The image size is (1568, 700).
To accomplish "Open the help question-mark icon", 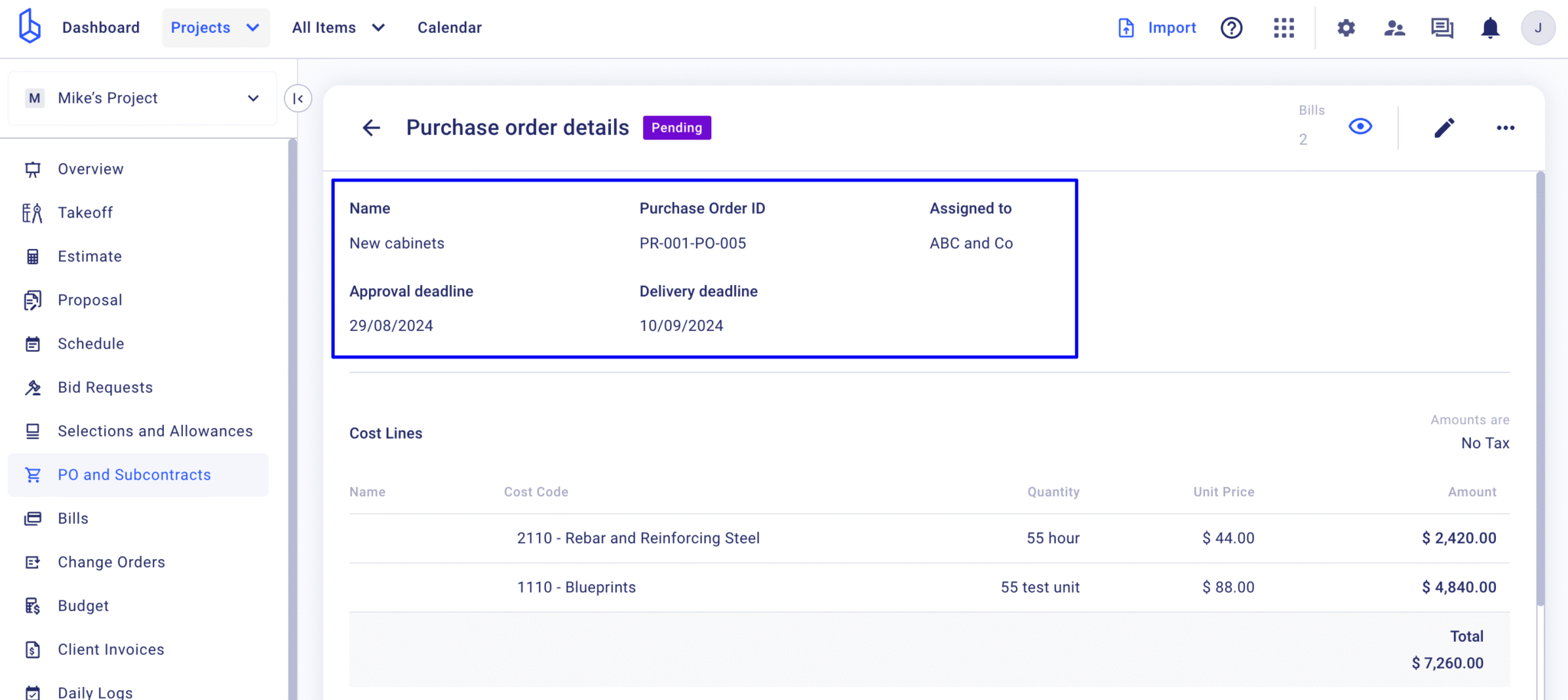I will click(1230, 28).
